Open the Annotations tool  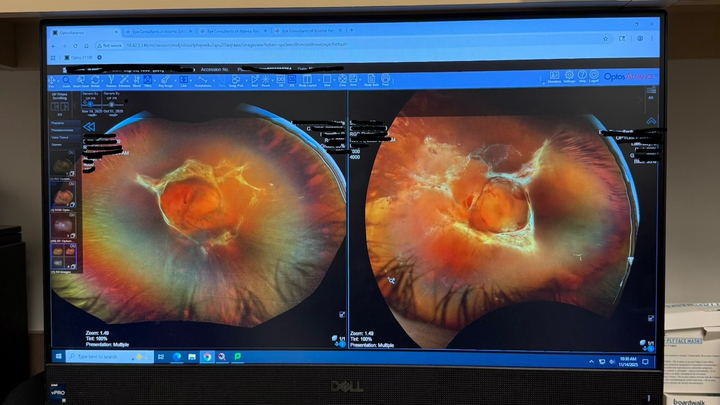pyautogui.click(x=203, y=81)
